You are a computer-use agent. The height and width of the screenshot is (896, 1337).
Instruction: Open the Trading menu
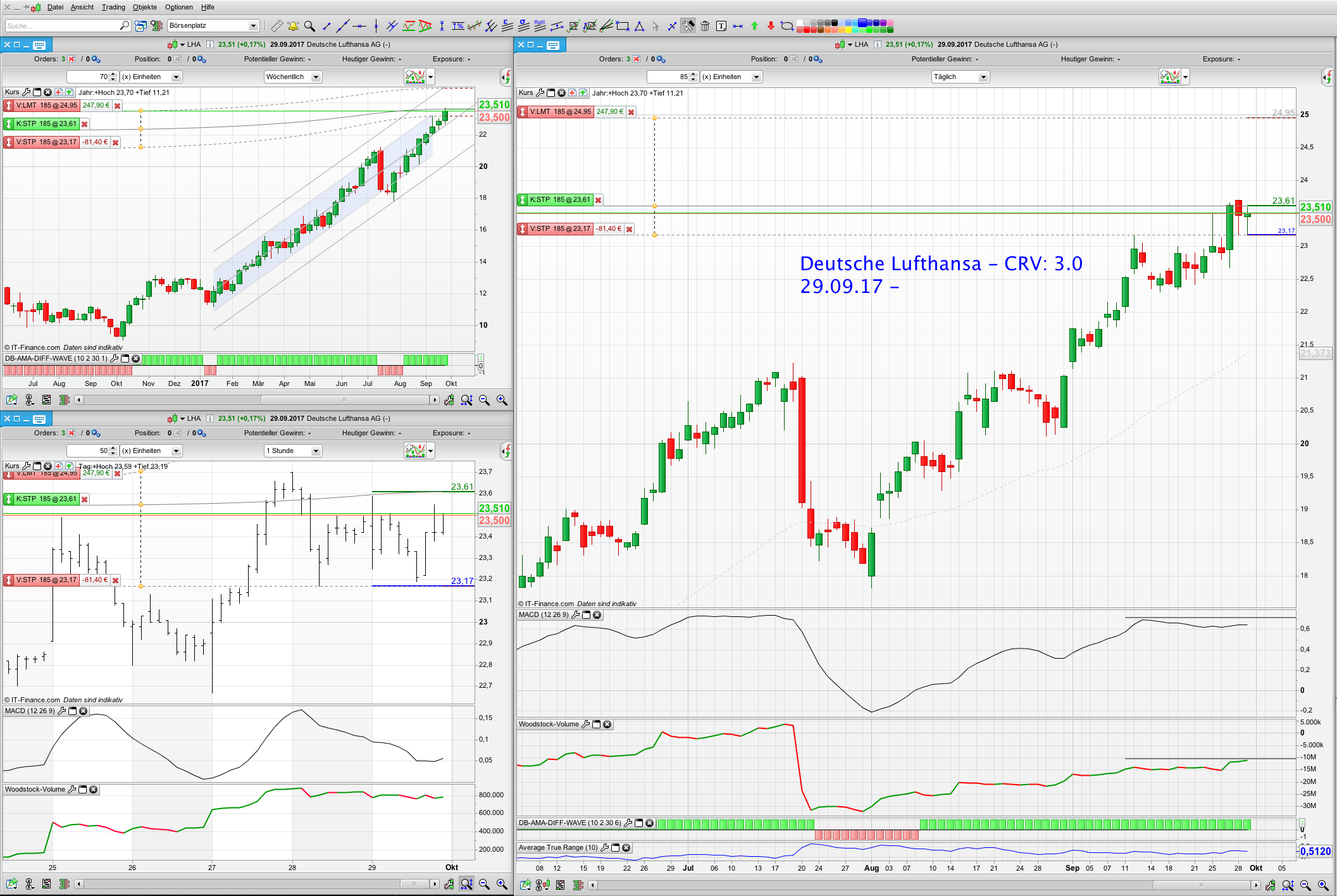(x=113, y=7)
